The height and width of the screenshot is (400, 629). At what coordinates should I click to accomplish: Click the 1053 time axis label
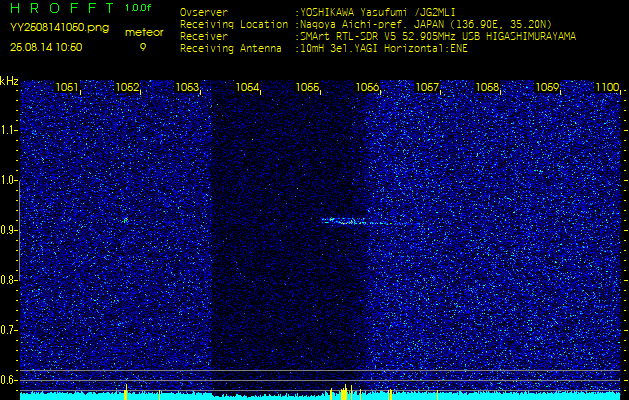coord(187,87)
